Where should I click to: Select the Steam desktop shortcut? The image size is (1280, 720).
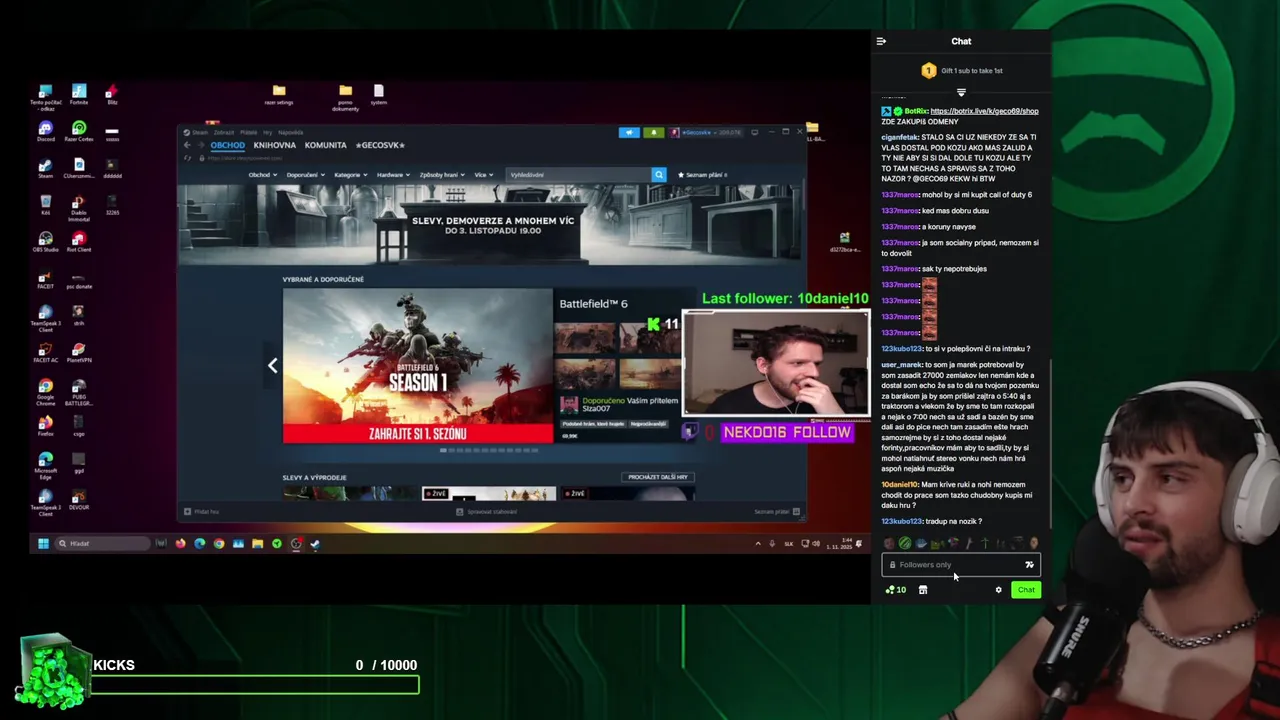click(45, 168)
